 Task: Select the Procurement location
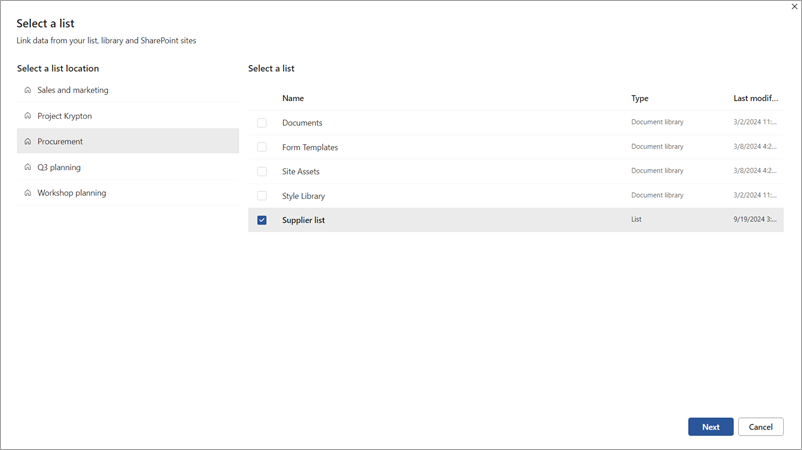[x=128, y=141]
